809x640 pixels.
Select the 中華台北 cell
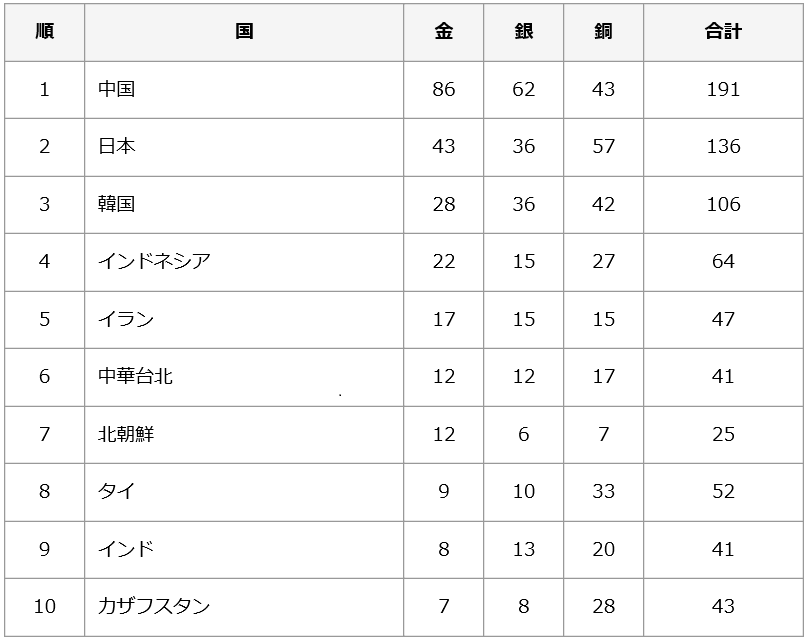click(244, 377)
